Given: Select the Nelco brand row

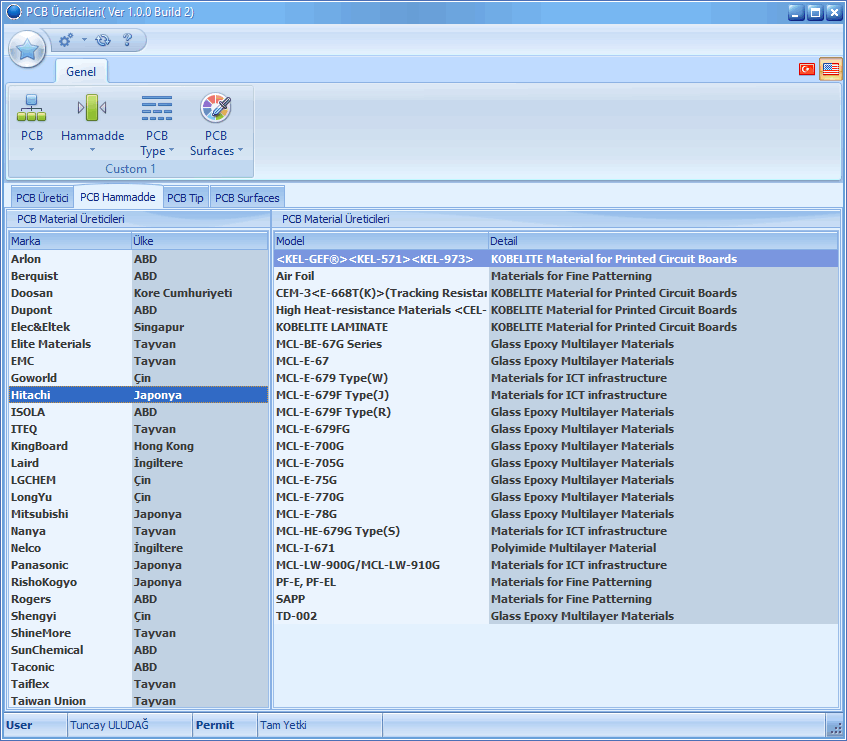Looking at the screenshot, I should tap(138, 548).
